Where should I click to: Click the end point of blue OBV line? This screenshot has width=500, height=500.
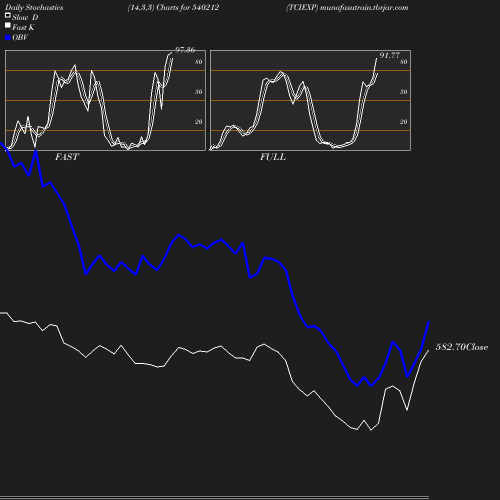[429, 322]
